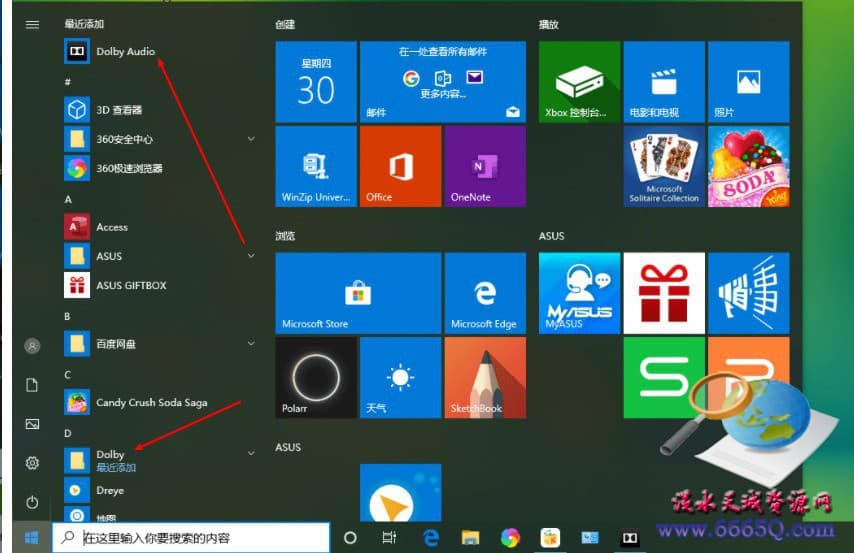
Task: Click the letter C section header
Action: (68, 375)
